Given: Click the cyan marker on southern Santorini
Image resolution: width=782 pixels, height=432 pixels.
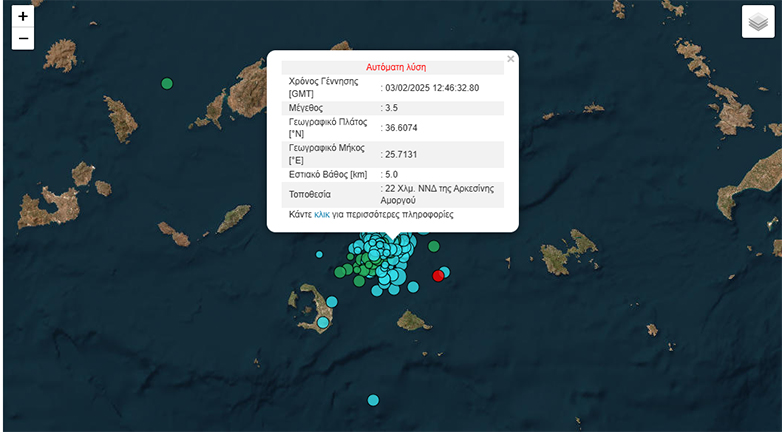Looking at the screenshot, I should [322, 322].
